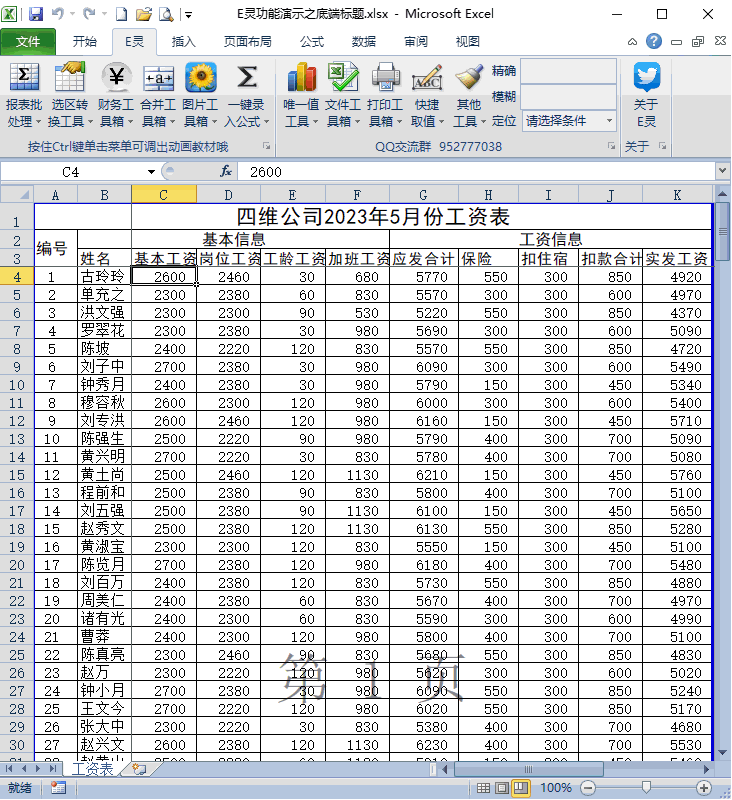732x800 pixels.
Task: Click the 快捷取值 ABC icon
Action: click(427, 78)
